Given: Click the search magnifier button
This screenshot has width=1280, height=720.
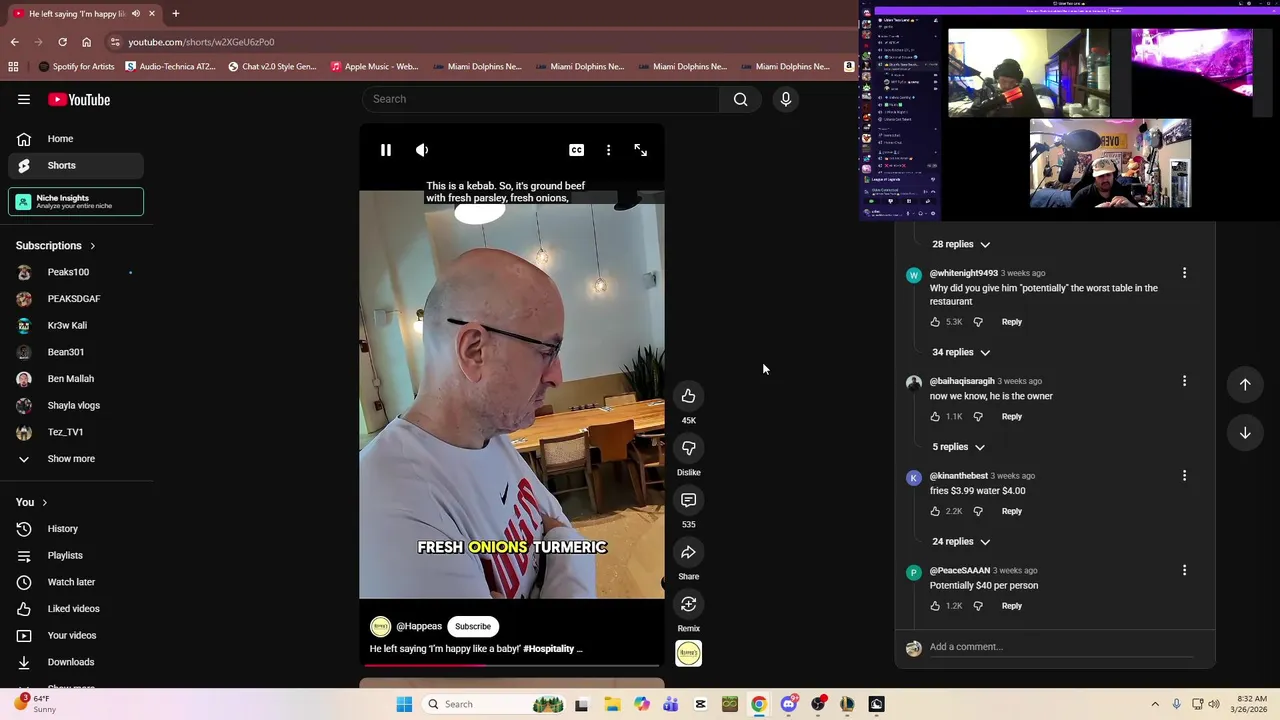Looking at the screenshot, I should point(740,99).
